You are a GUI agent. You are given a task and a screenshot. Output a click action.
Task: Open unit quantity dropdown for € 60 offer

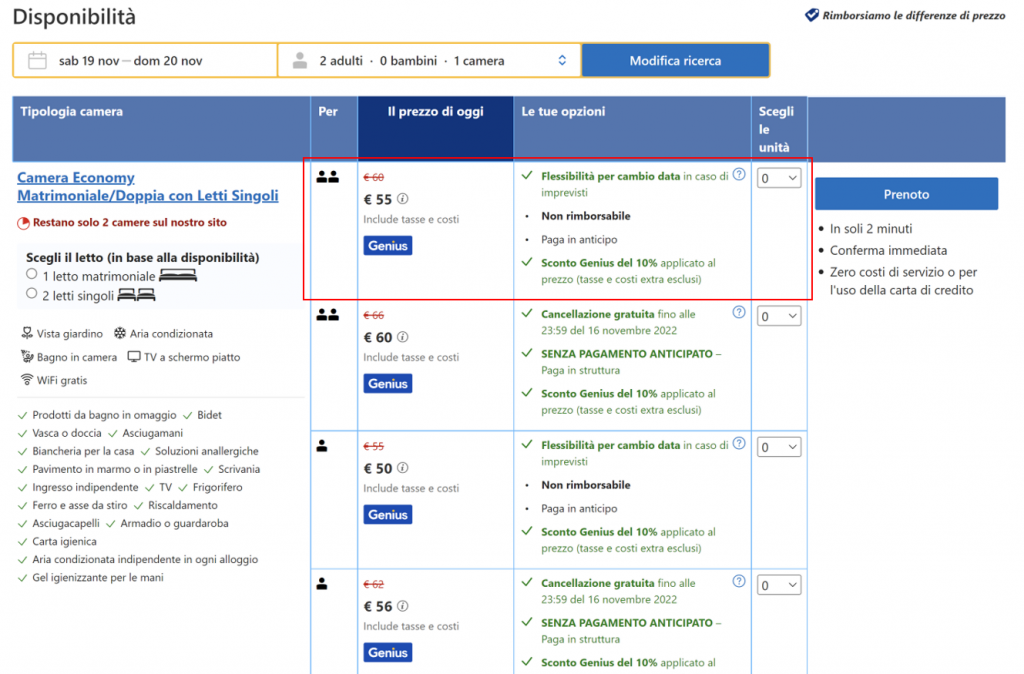point(779,317)
